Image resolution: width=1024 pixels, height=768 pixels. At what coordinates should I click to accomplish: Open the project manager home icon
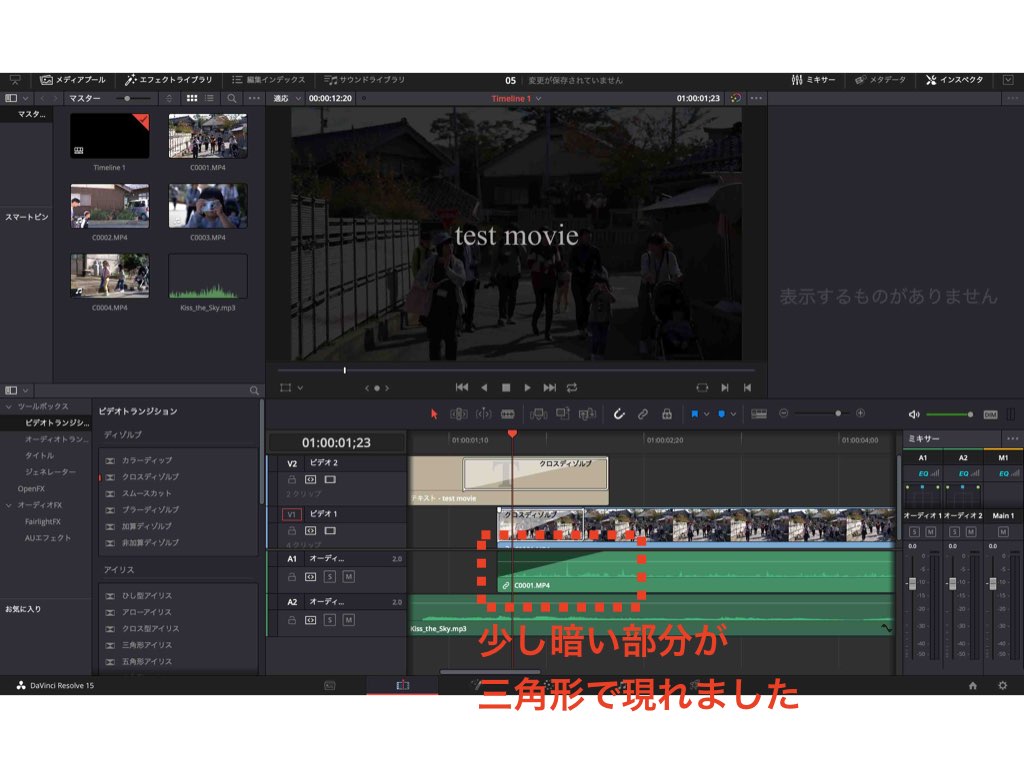972,685
